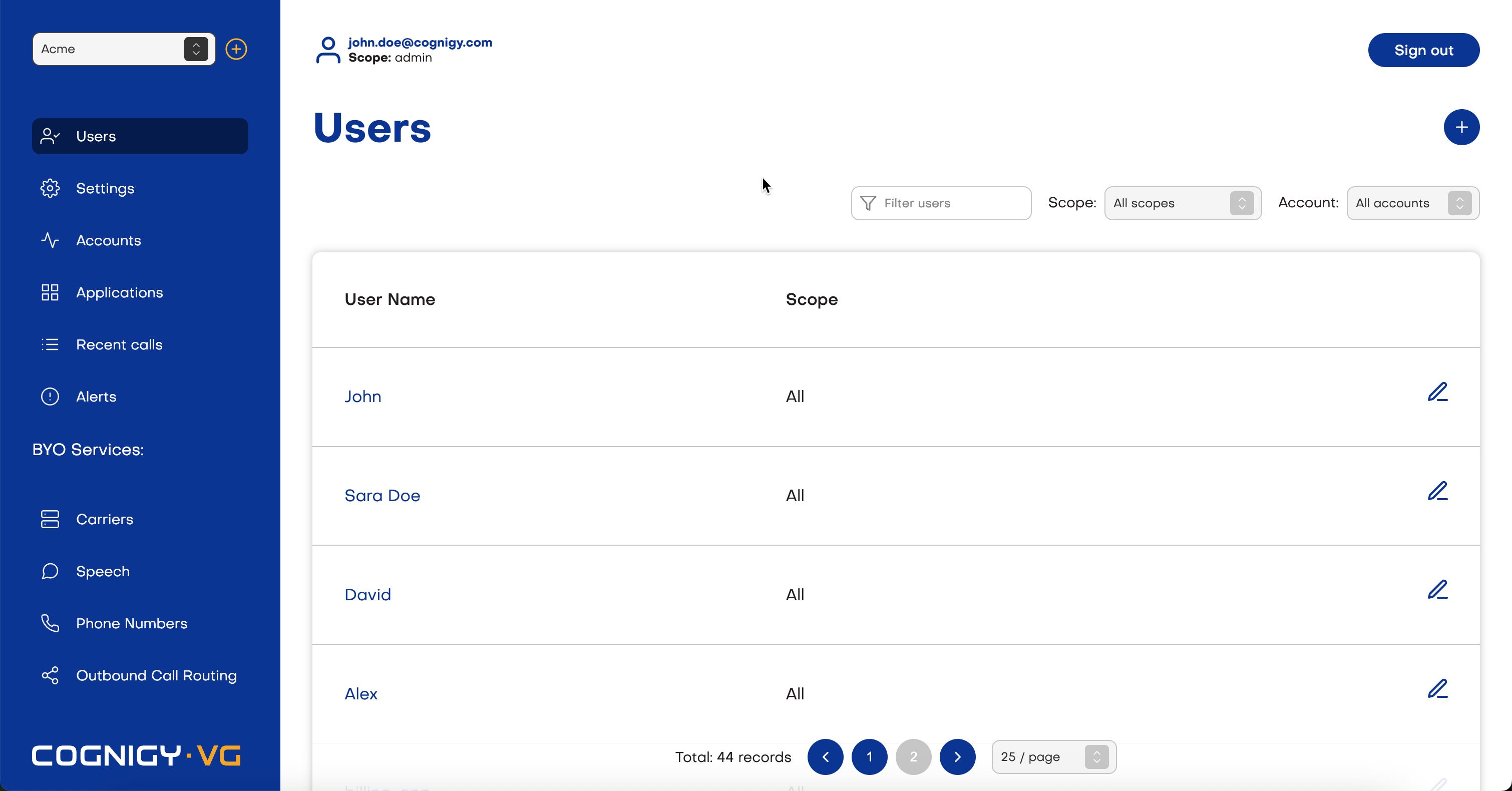Jump to page 2 of users
The width and height of the screenshot is (1512, 791).
click(x=913, y=757)
